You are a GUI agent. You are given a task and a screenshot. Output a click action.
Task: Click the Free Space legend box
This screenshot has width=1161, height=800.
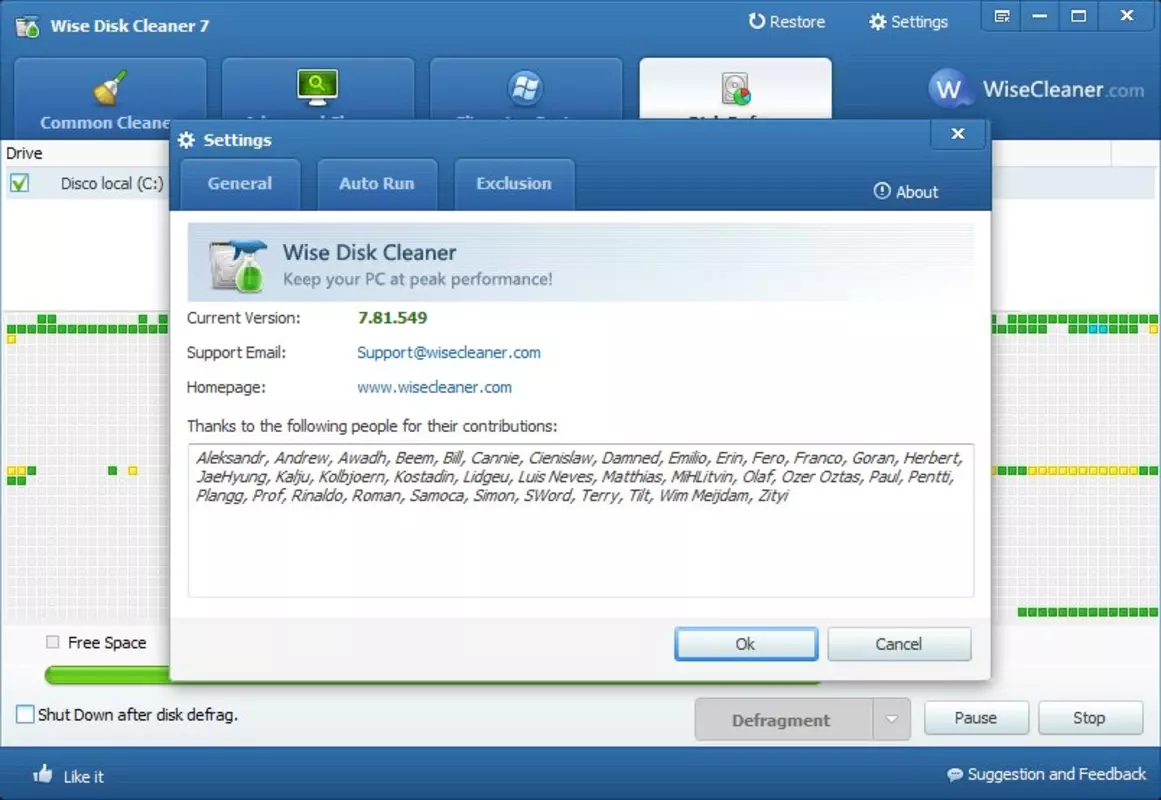pyautogui.click(x=53, y=641)
